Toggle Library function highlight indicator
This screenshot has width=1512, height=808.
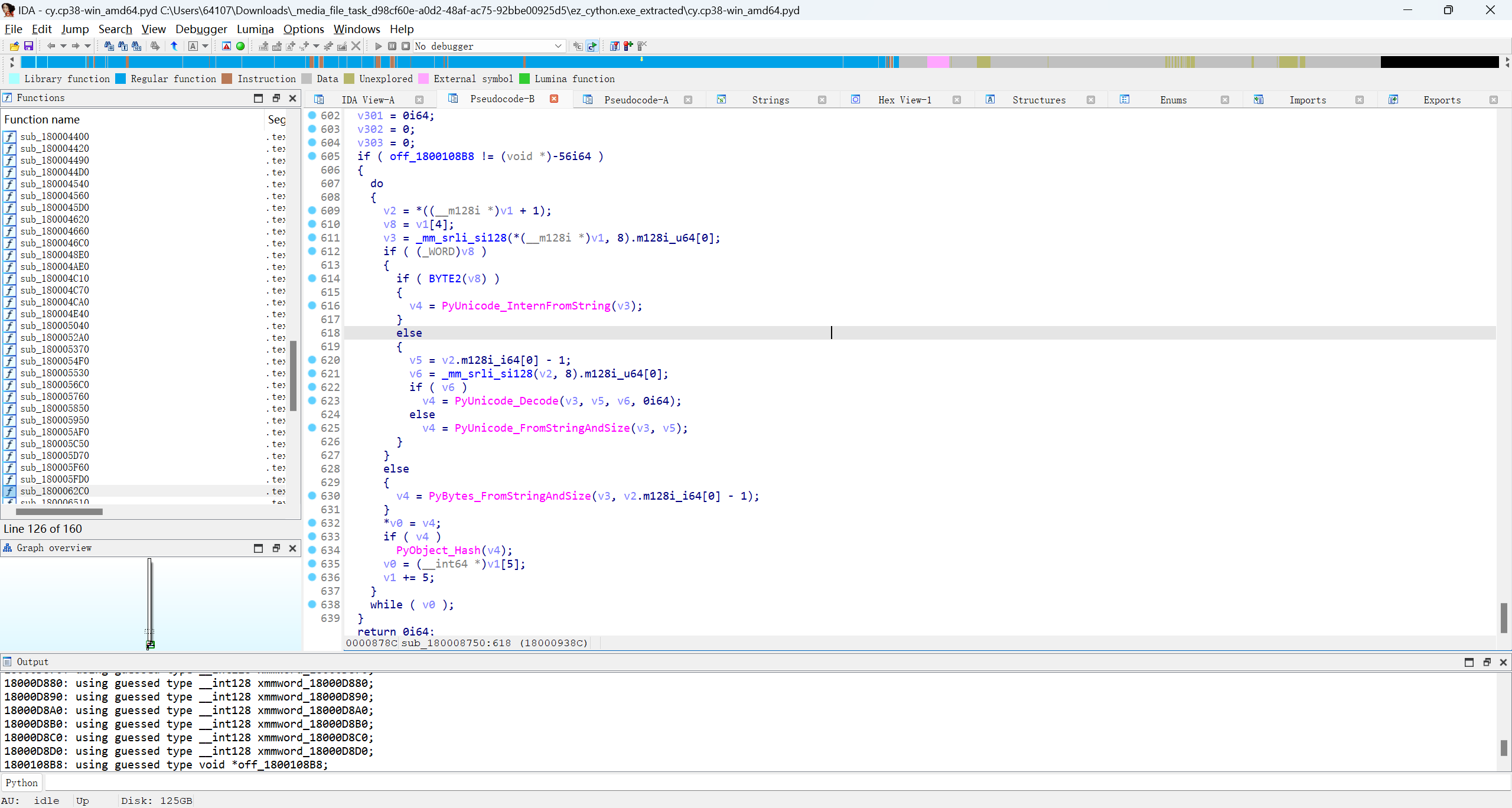tap(19, 78)
